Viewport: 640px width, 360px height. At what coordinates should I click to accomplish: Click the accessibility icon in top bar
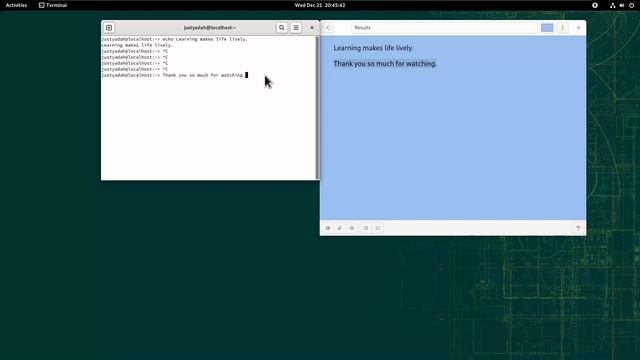[595, 5]
